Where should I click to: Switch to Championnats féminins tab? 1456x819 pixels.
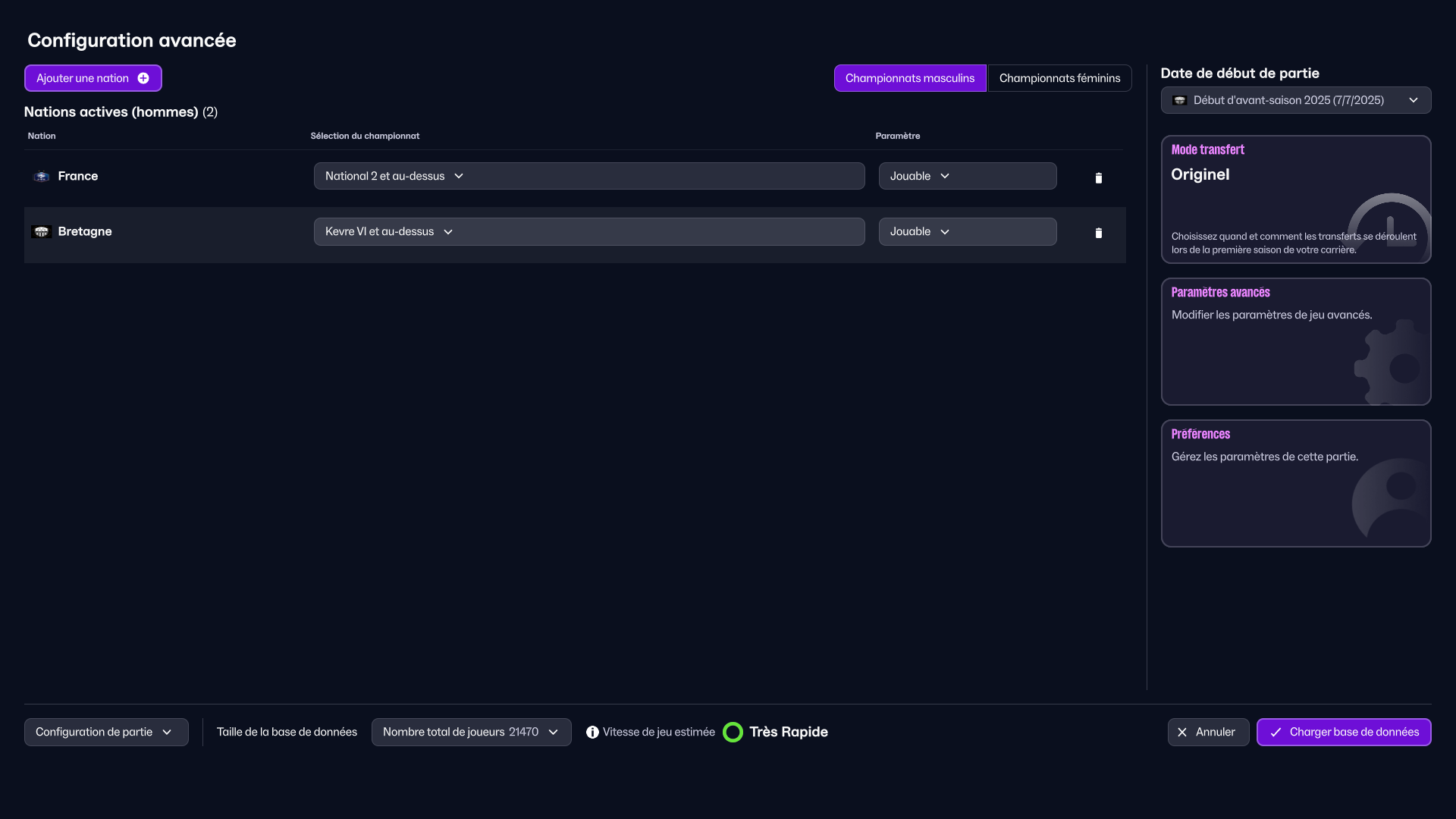point(1059,78)
